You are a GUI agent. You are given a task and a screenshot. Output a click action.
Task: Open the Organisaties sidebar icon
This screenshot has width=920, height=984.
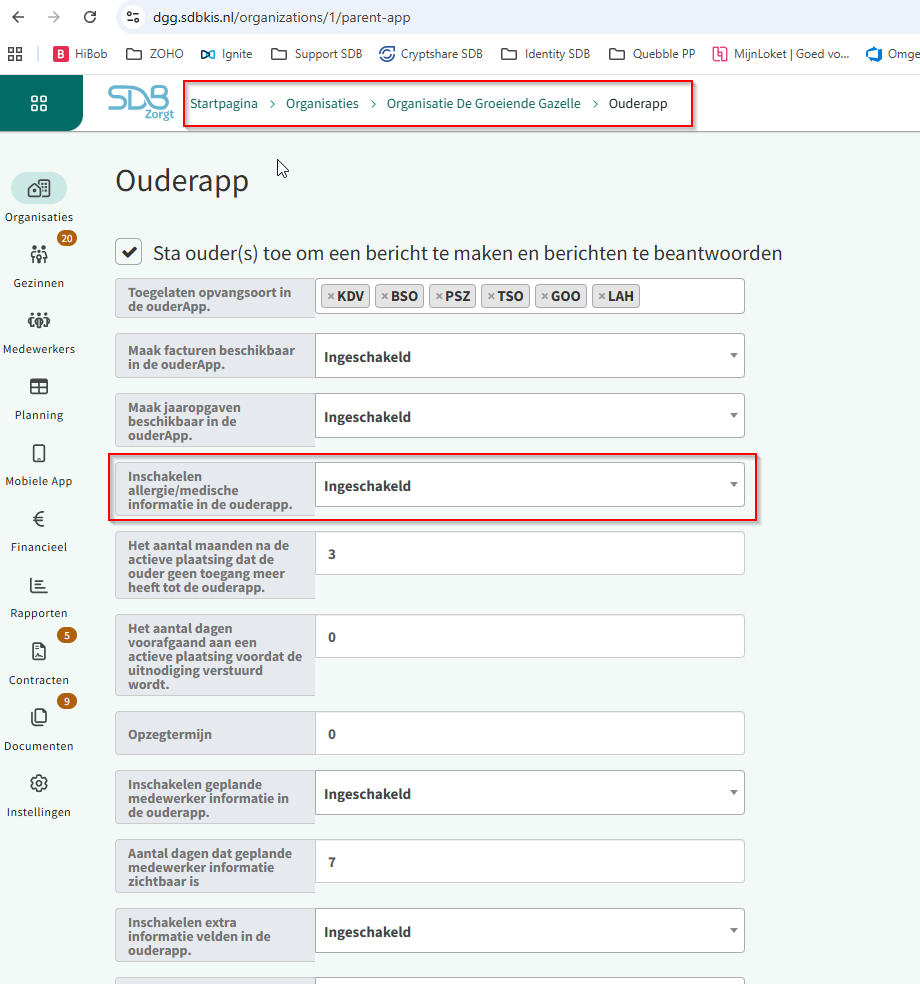pyautogui.click(x=39, y=188)
